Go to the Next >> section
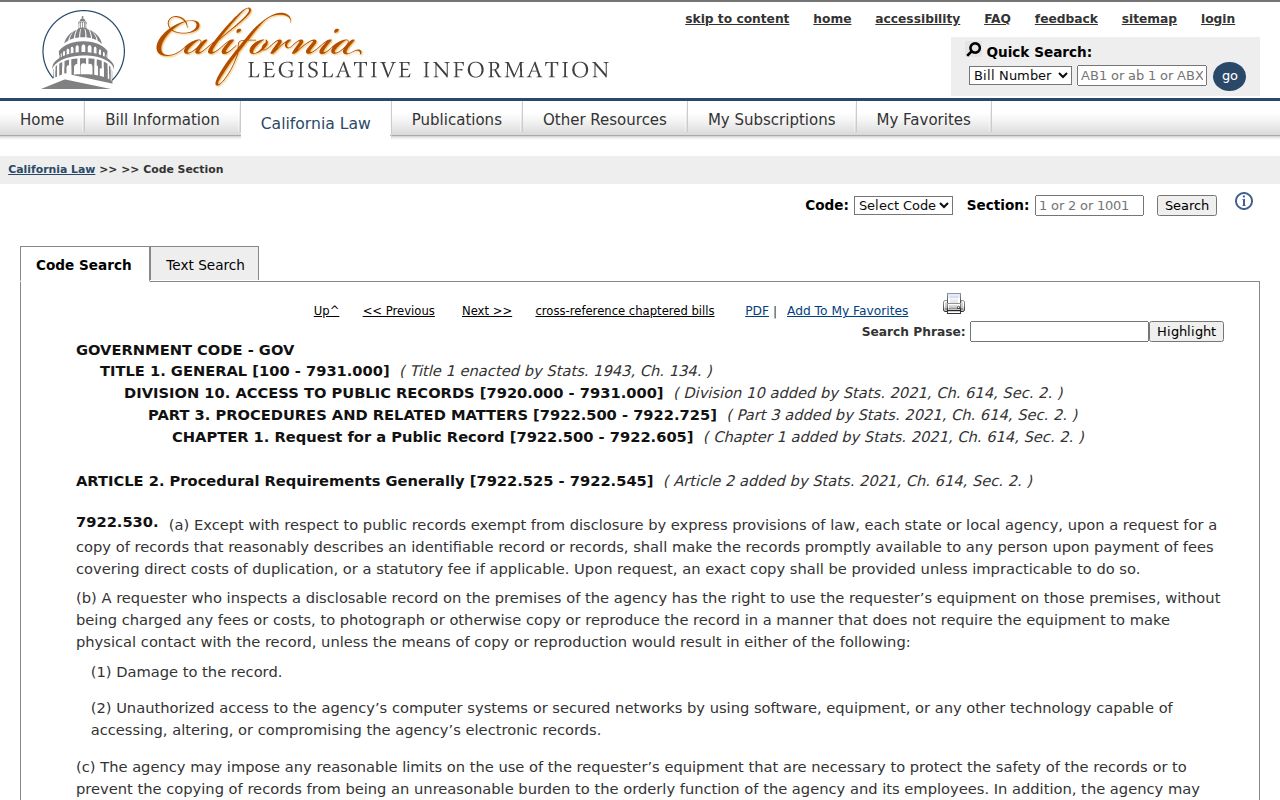 [487, 311]
